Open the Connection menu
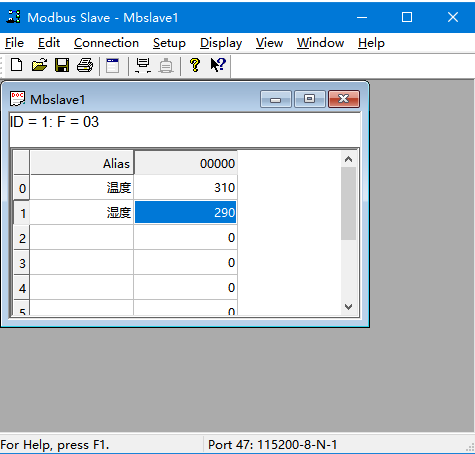Viewport: 475px width, 454px height. 106,43
